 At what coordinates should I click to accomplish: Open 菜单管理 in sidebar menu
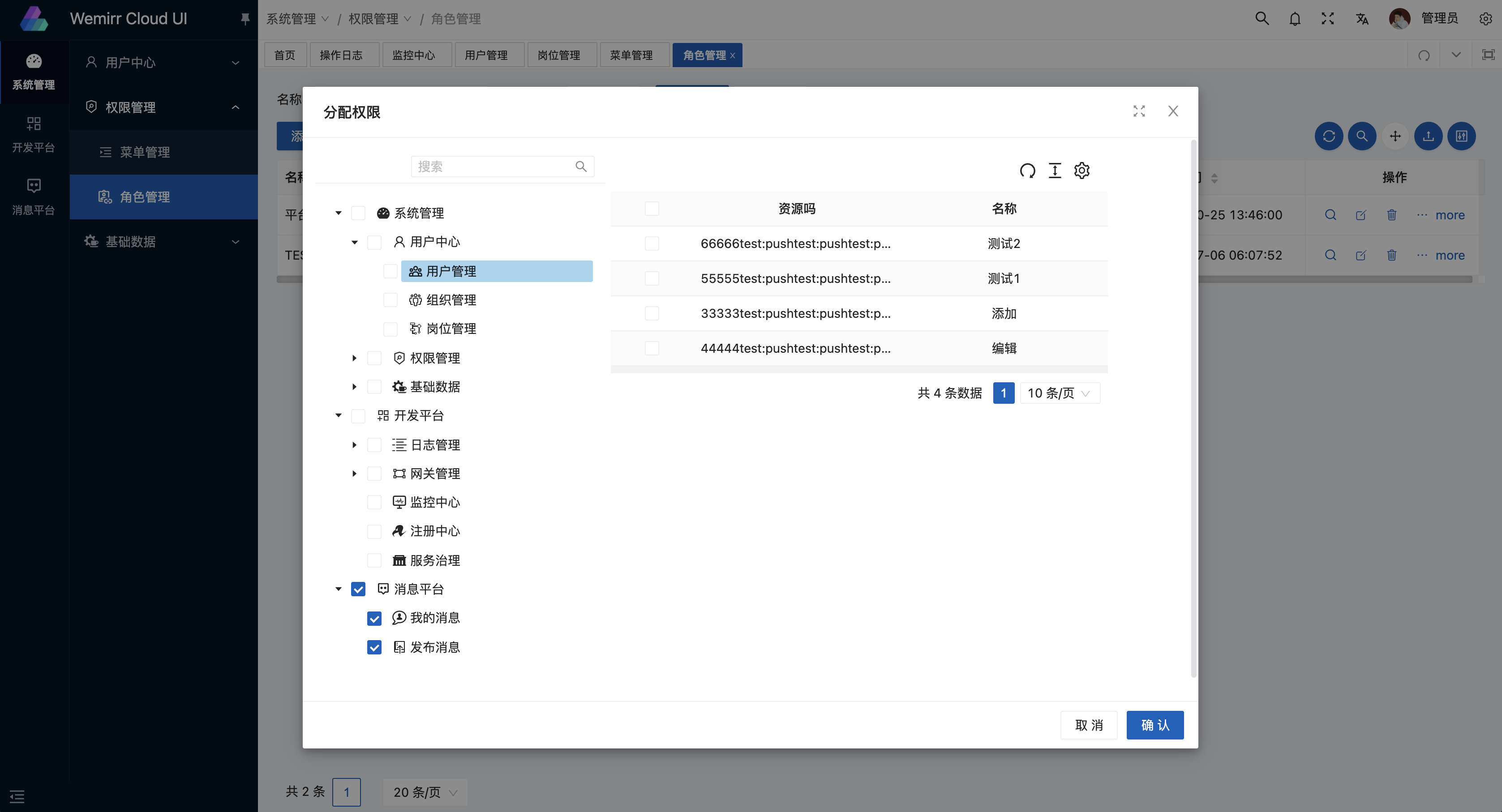point(145,152)
